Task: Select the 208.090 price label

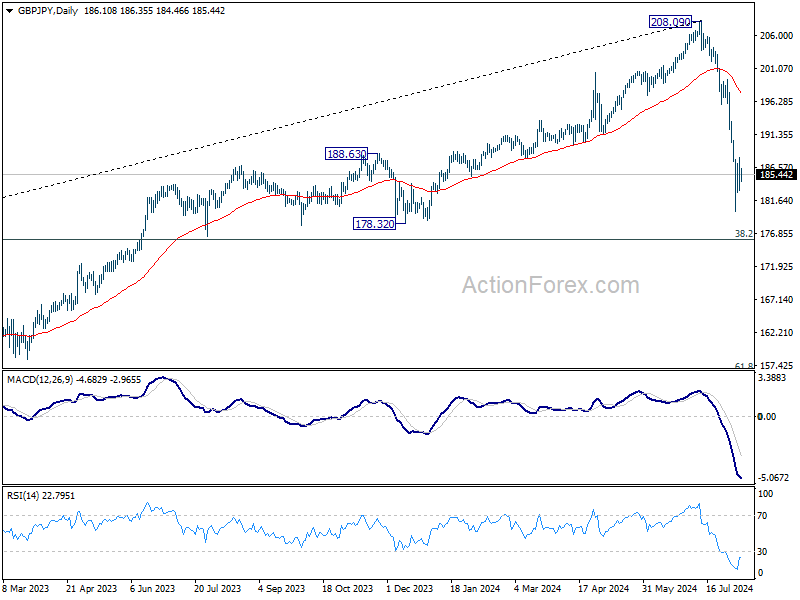Action: tap(670, 22)
